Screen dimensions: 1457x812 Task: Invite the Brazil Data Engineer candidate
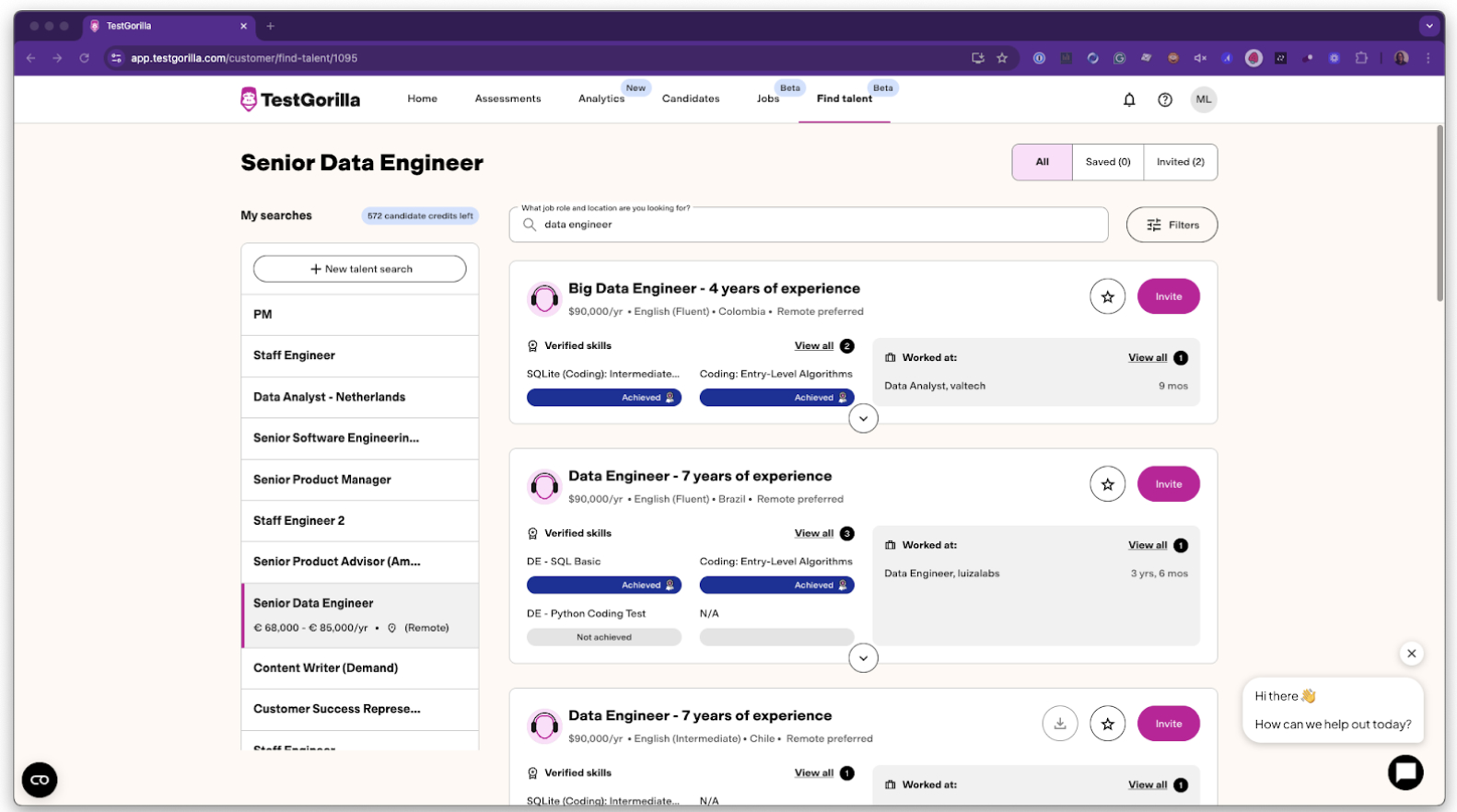pos(1168,484)
